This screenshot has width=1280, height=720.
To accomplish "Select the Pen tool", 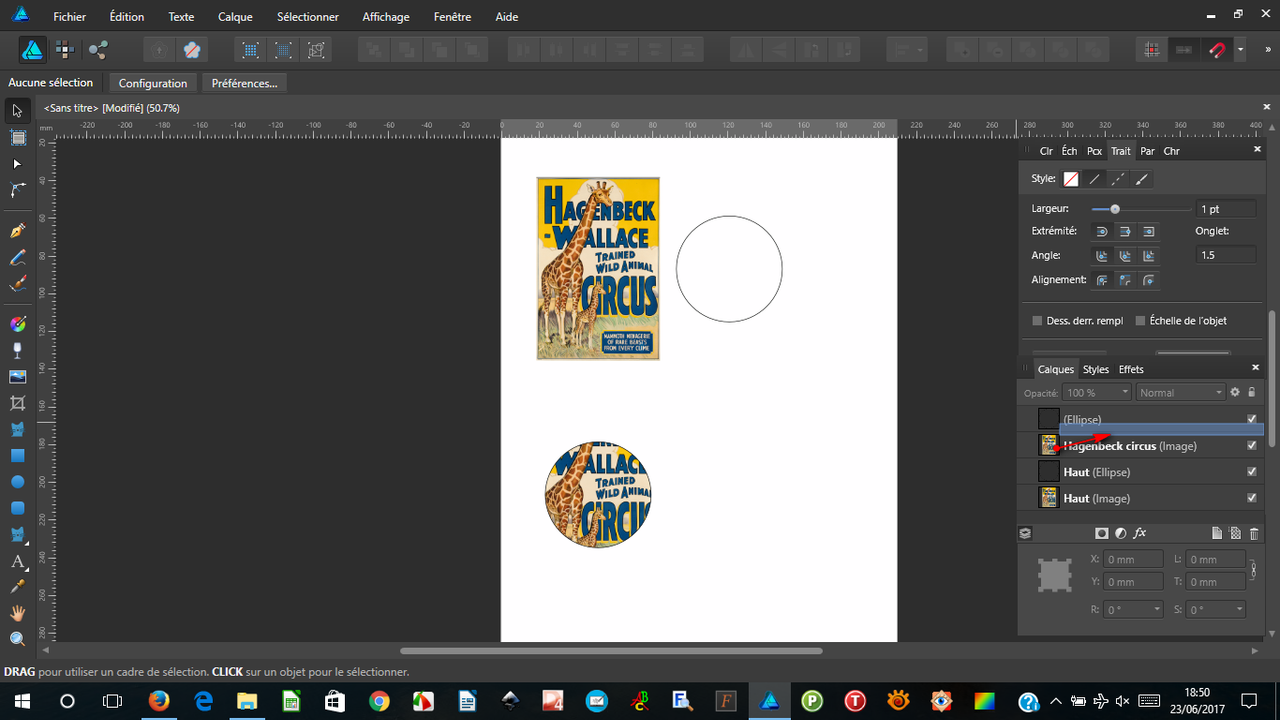I will click(17, 231).
